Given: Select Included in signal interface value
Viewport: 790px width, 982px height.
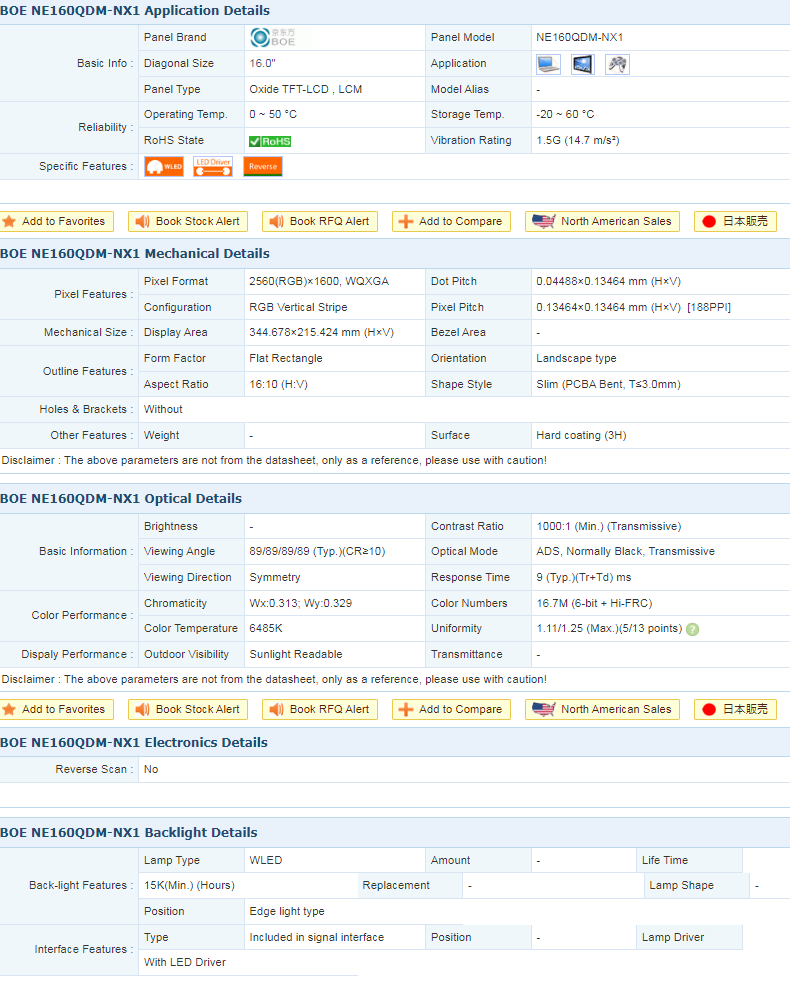Looking at the screenshot, I should 316,937.
